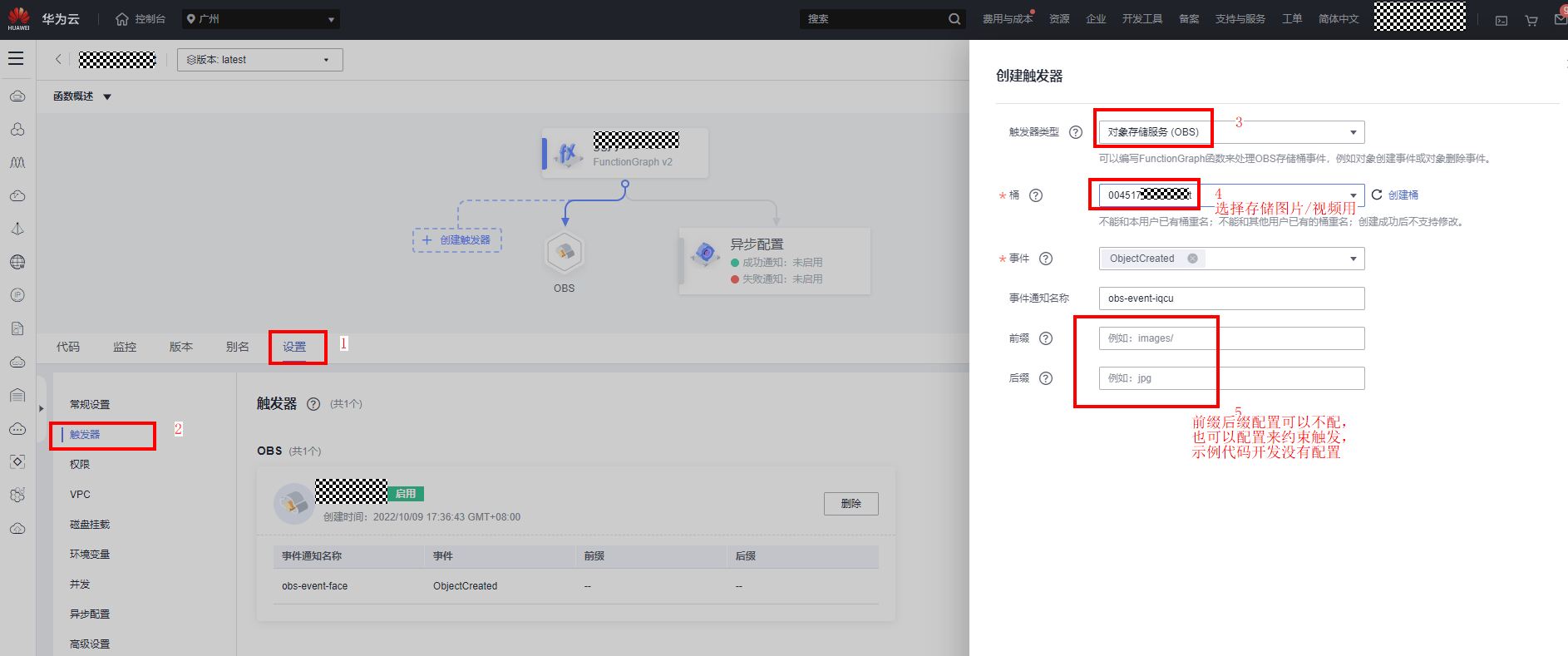Switch to the 版本 tab
1568x656 pixels.
[x=181, y=348]
